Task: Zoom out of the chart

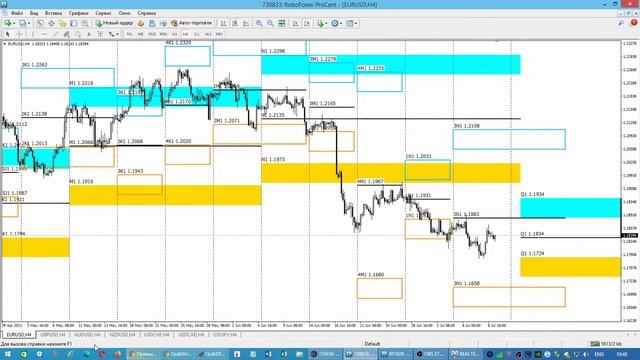Action: (270, 23)
